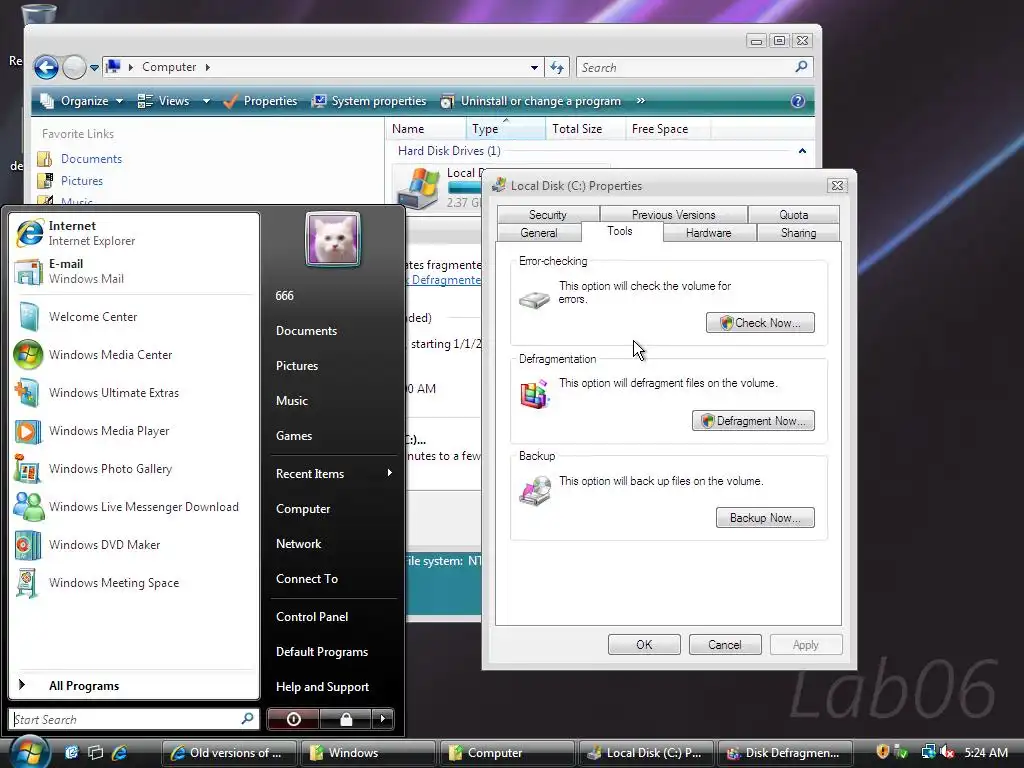Click the Check Now button
This screenshot has width=1024, height=768.
coord(760,323)
